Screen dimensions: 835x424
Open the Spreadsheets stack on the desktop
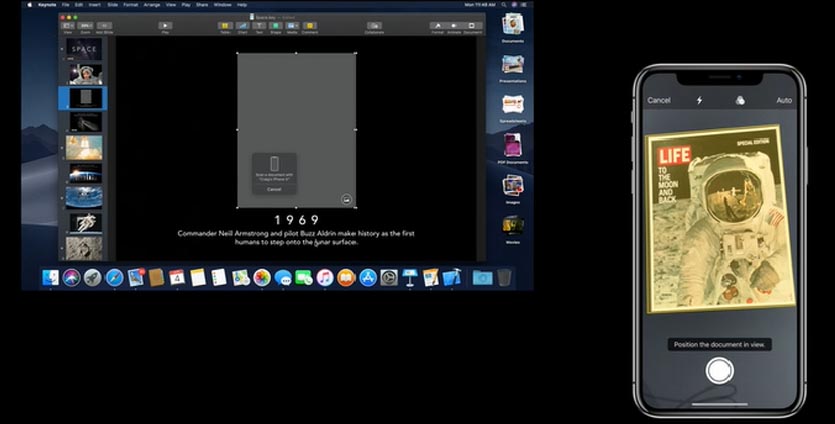click(x=513, y=109)
